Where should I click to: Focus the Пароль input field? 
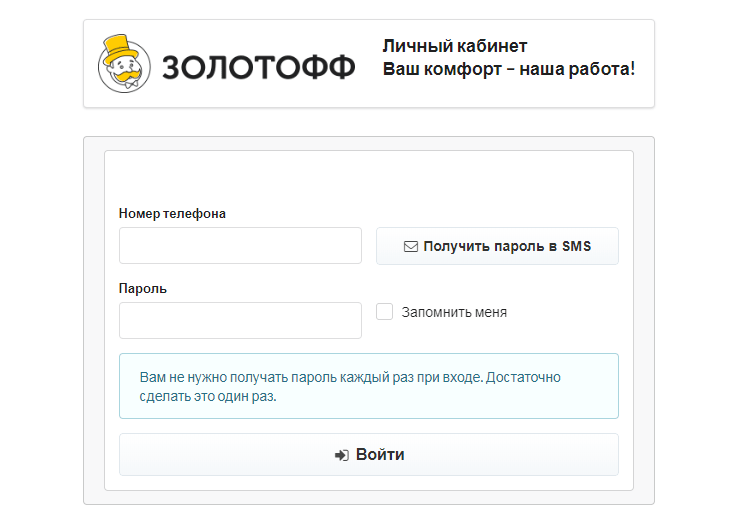point(240,321)
